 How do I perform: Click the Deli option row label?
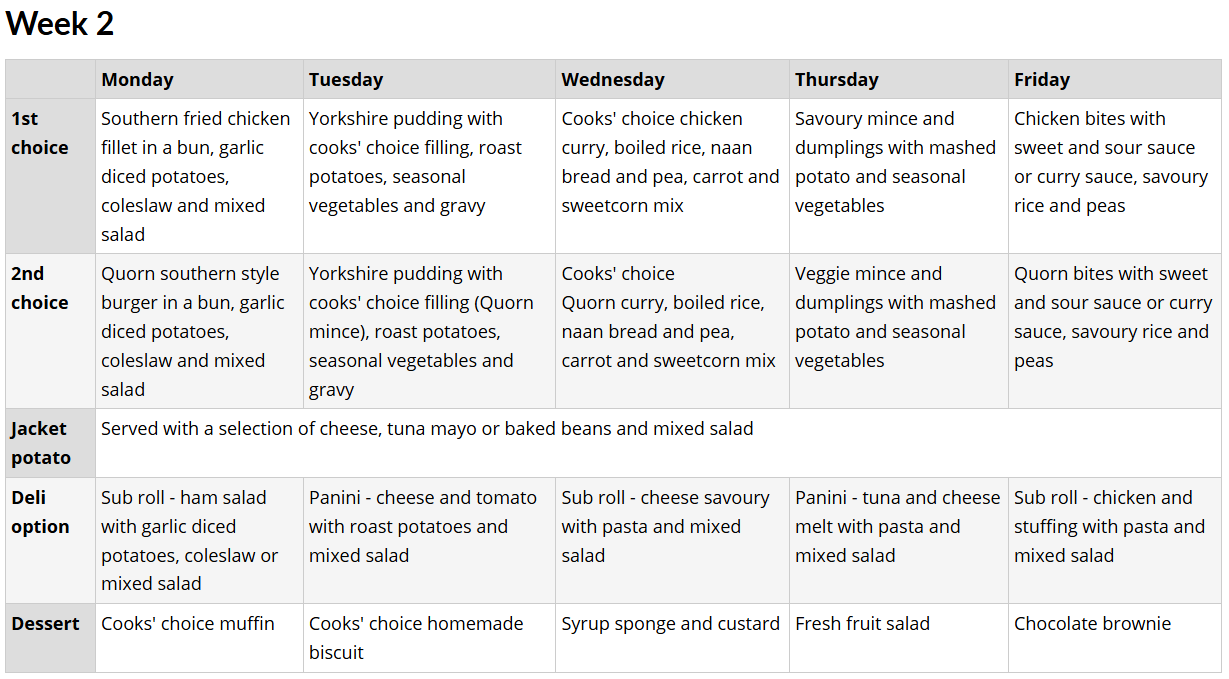point(50,540)
